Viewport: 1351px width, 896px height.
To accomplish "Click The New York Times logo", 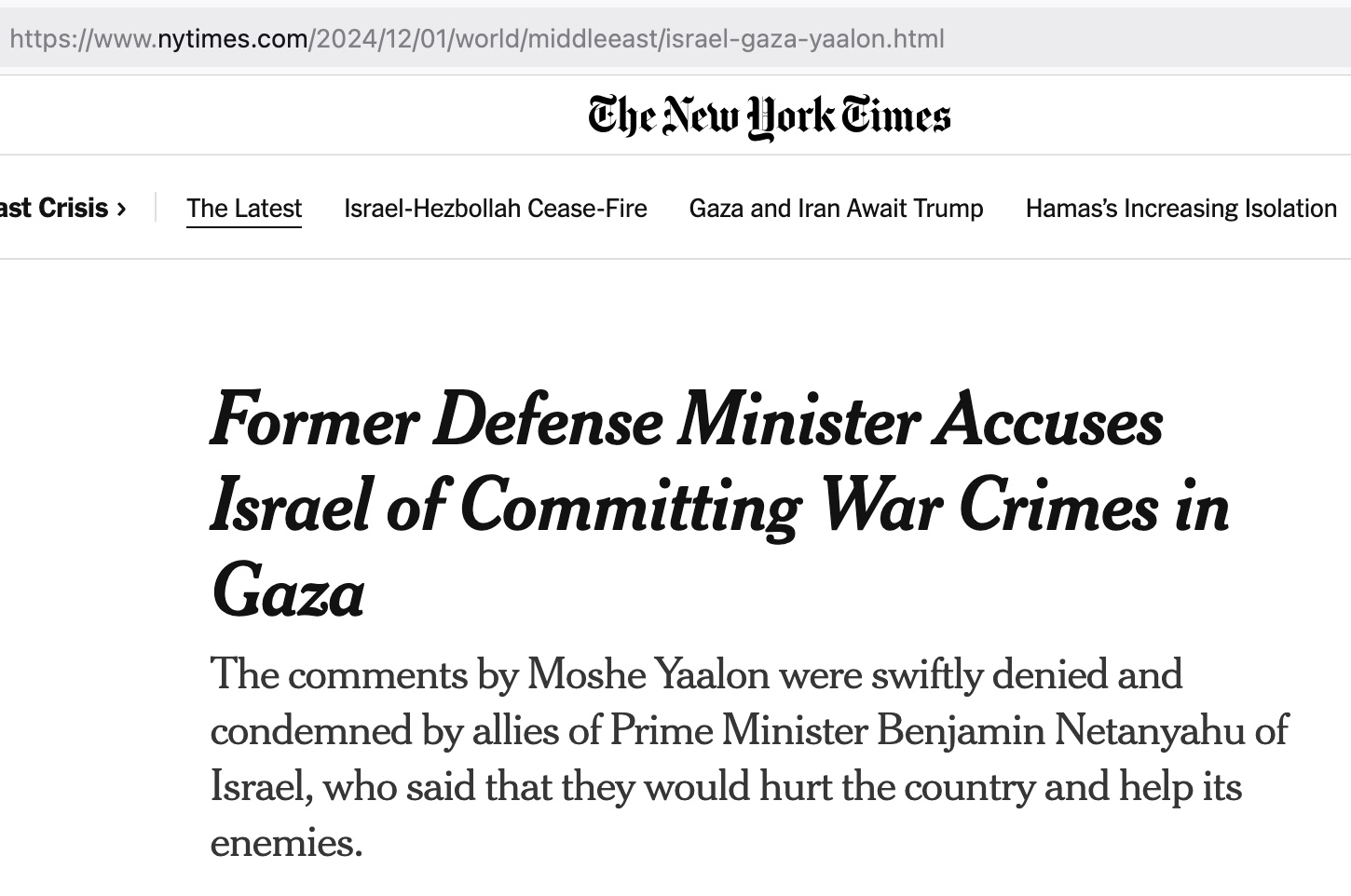I will [769, 116].
